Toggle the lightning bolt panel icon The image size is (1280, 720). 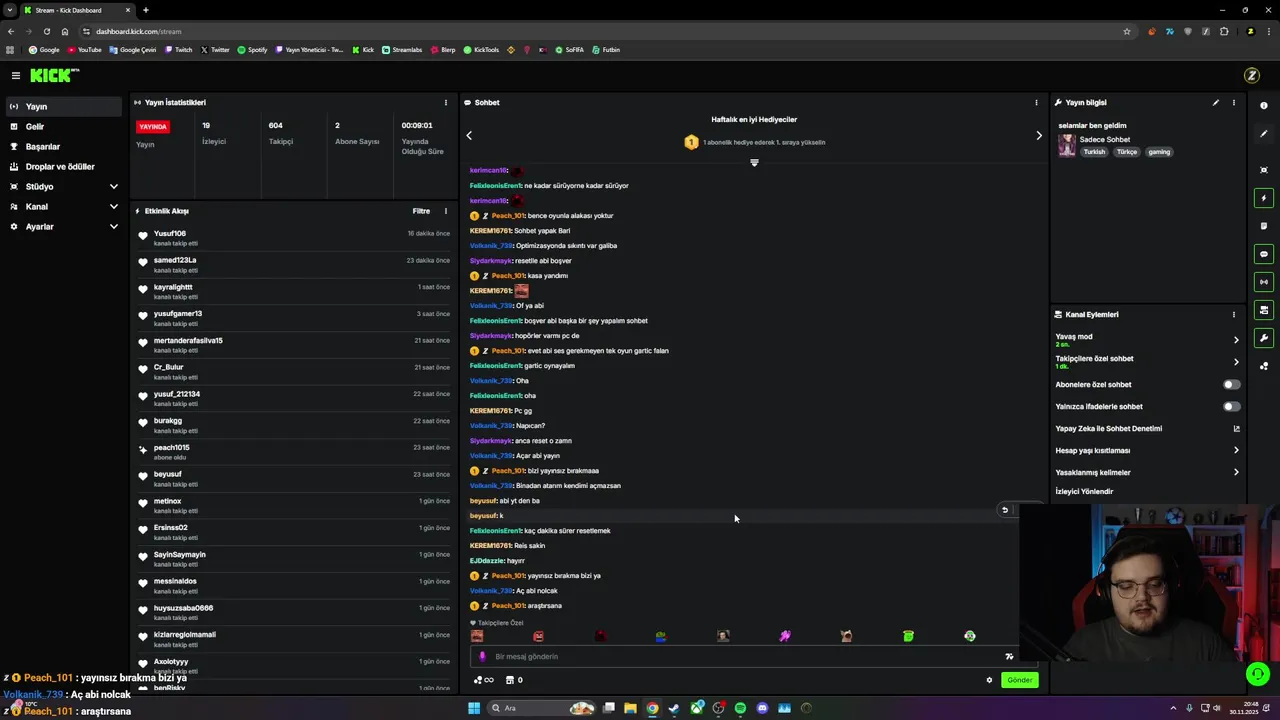tap(1264, 198)
